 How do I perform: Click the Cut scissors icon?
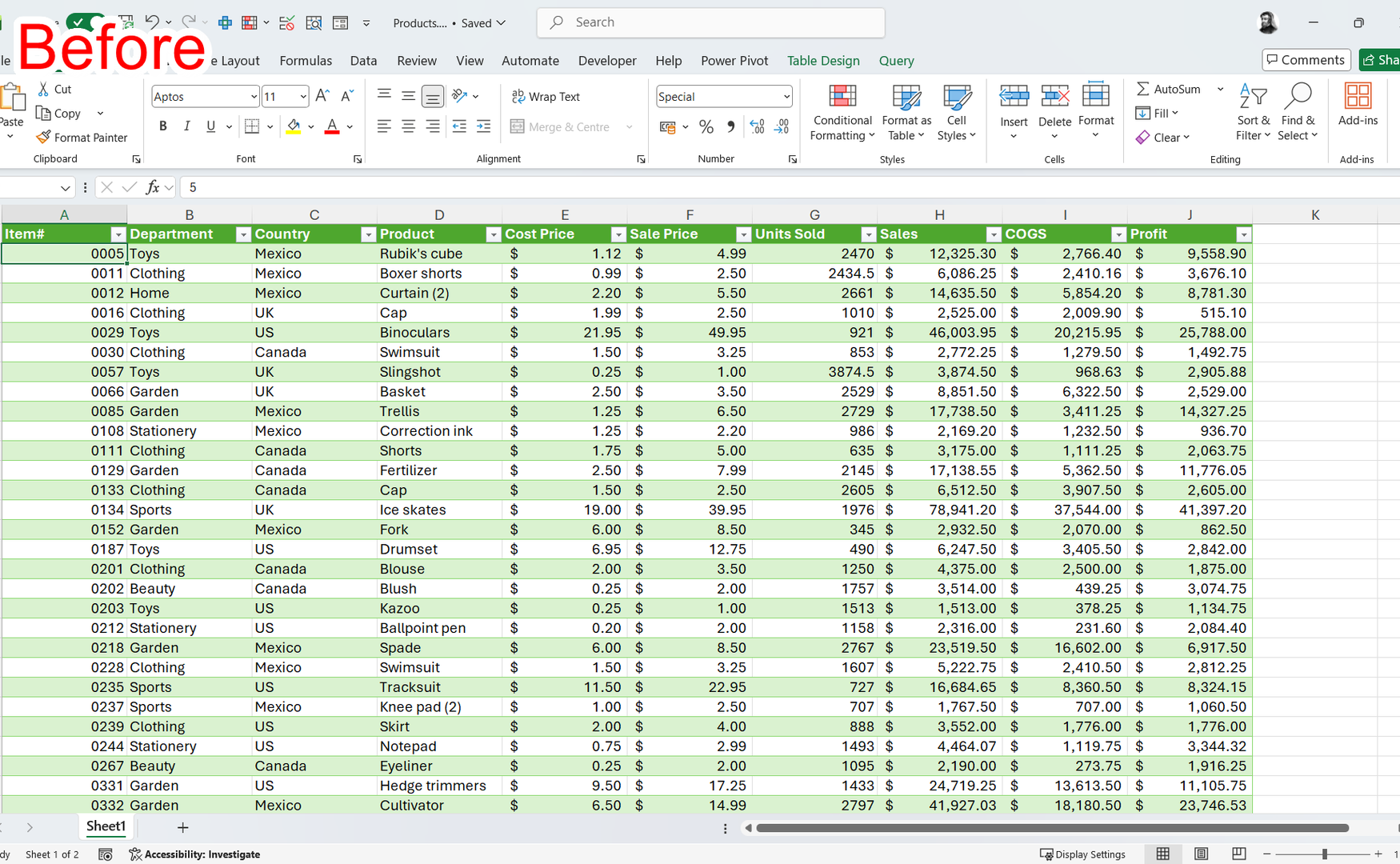(x=44, y=89)
